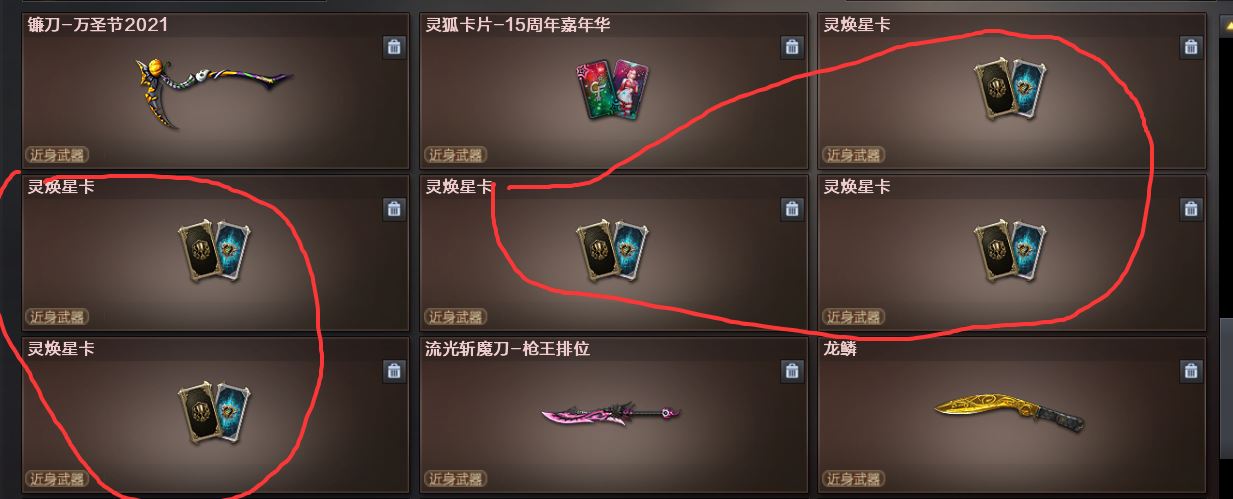Trash the 灵焕星卡 directly above 流光斩魔刀-枪王排位

point(792,209)
